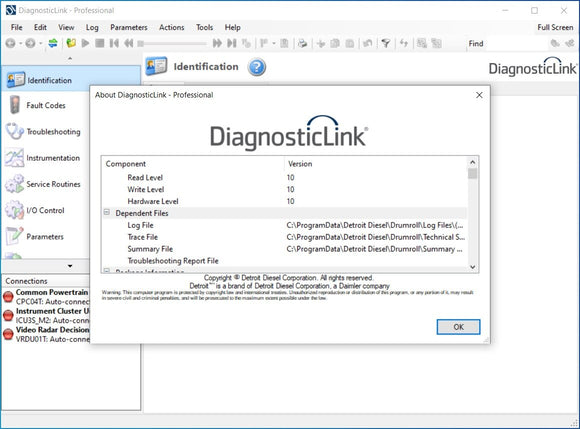Open dropdown arrow next to Back button
The width and height of the screenshot is (580, 429).
(x=20, y=44)
